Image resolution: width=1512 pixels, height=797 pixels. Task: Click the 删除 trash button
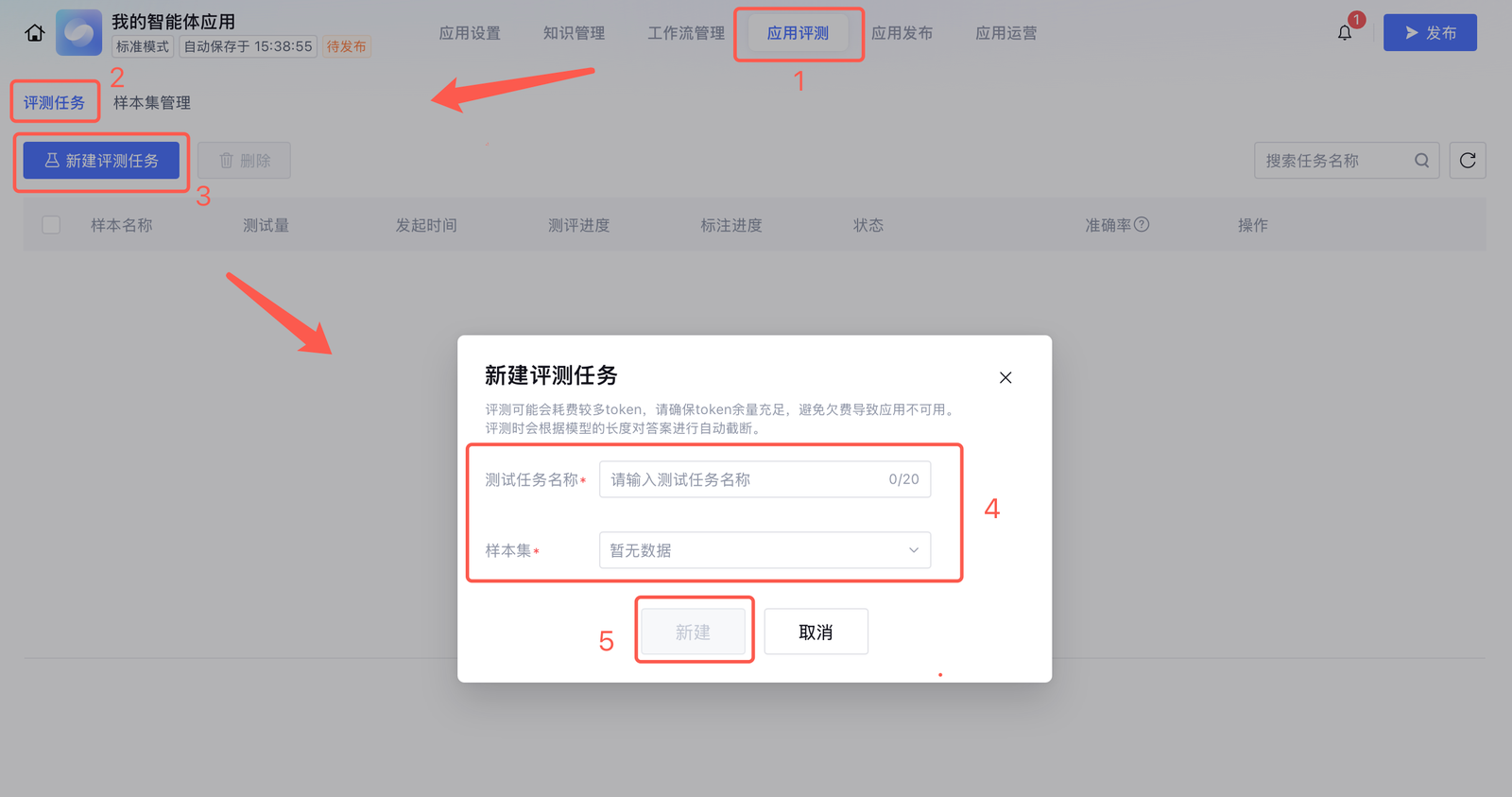click(244, 161)
